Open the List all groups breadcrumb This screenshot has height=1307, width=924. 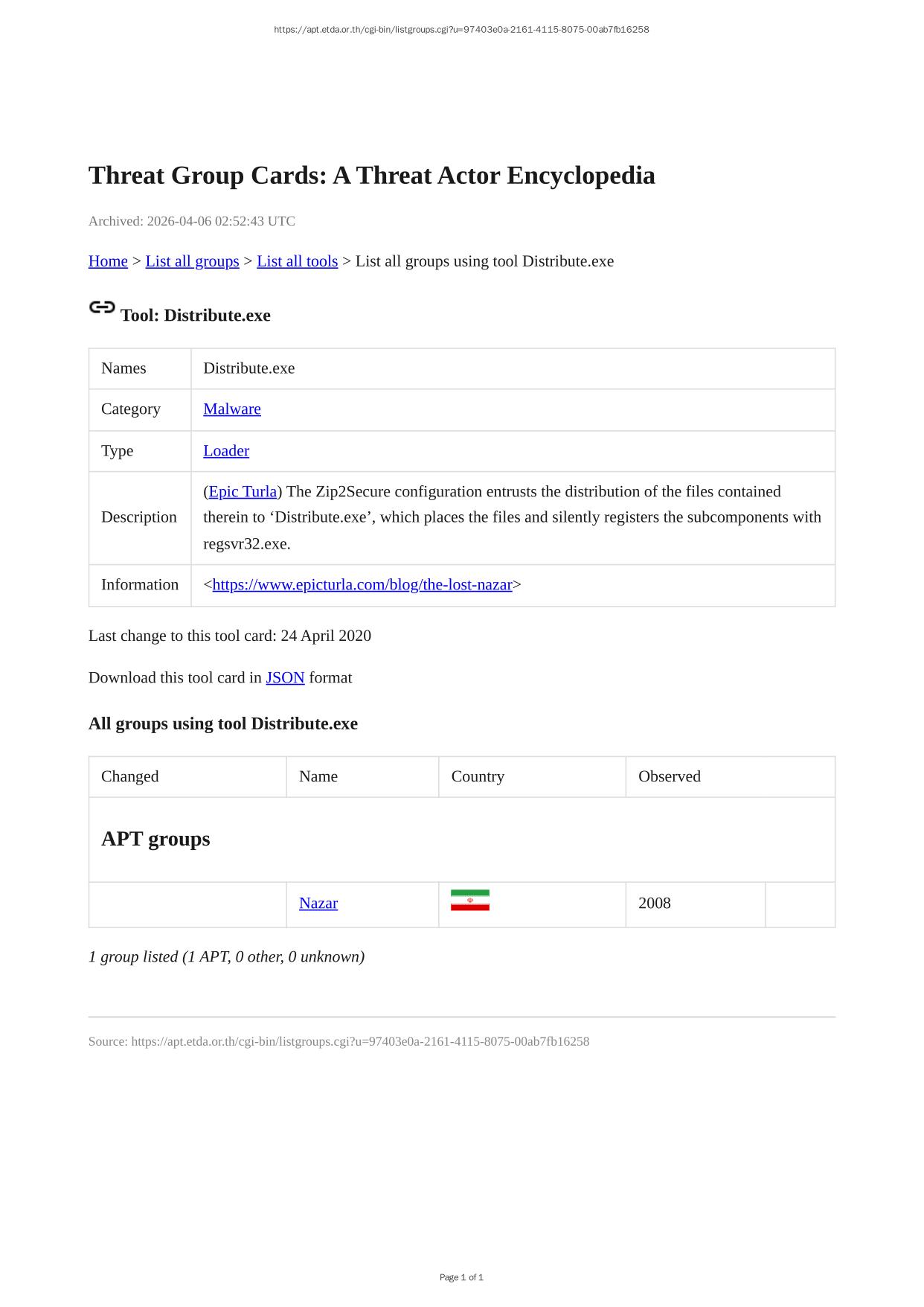pyautogui.click(x=192, y=261)
